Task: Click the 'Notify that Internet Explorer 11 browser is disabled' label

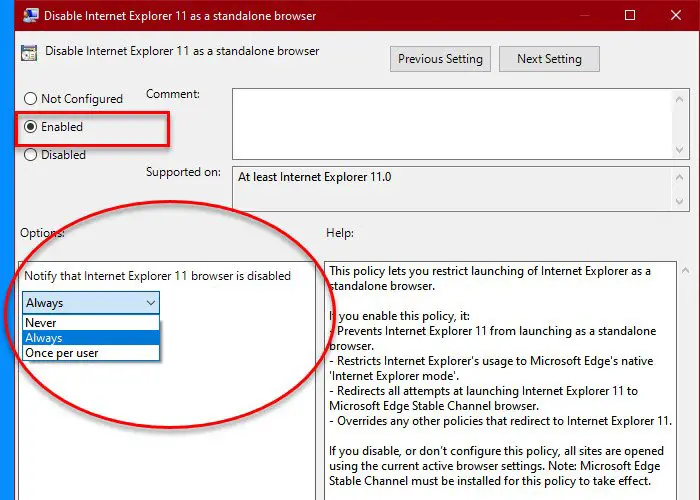Action: point(157,276)
